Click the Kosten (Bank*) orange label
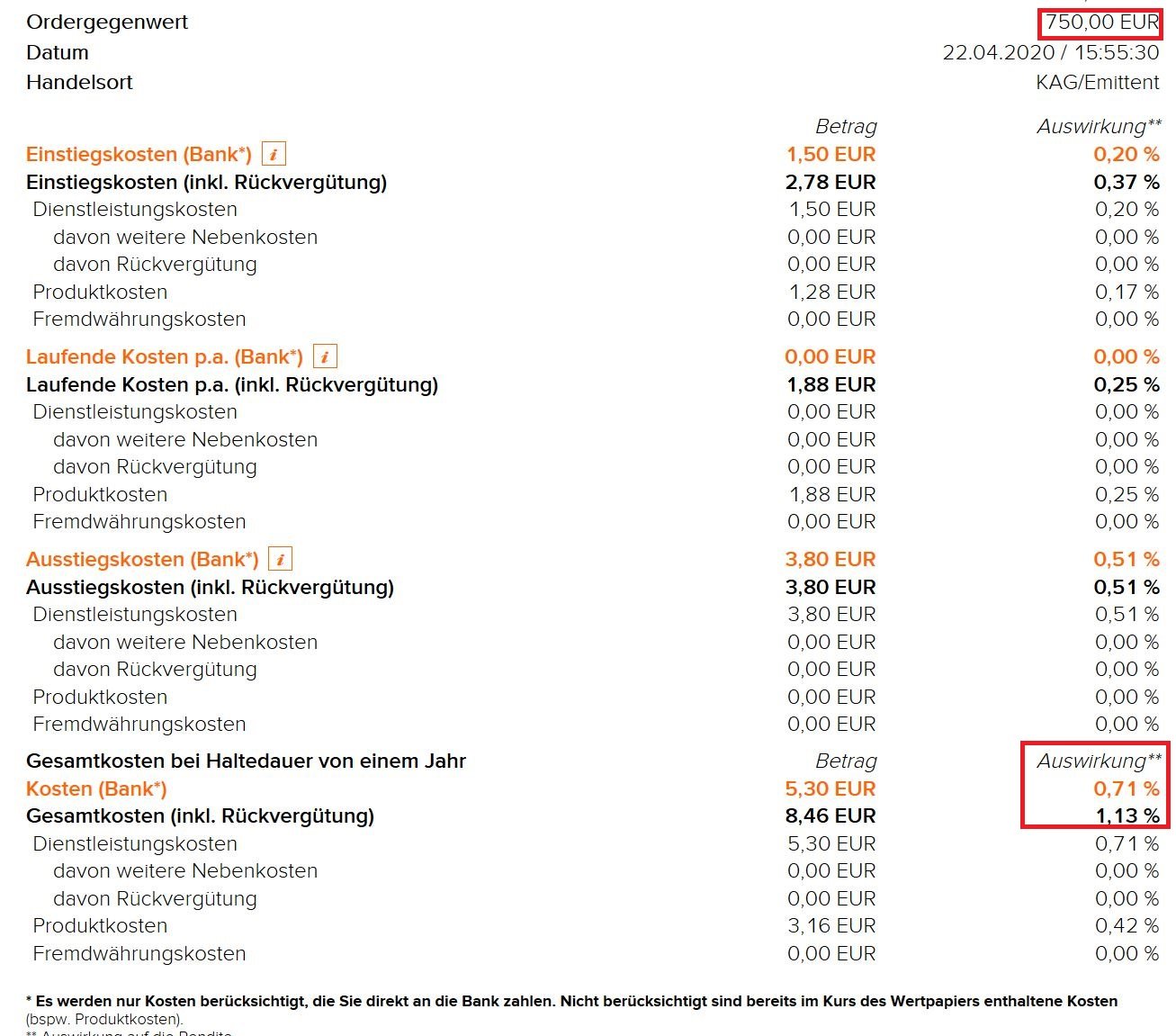 96,788
